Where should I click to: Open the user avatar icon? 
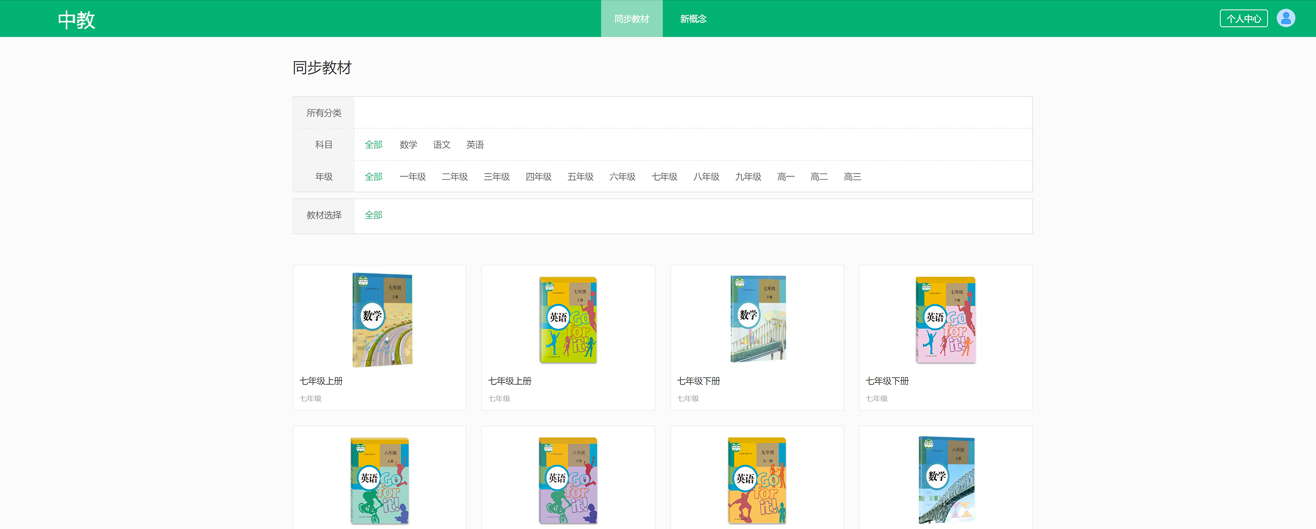(x=1286, y=18)
